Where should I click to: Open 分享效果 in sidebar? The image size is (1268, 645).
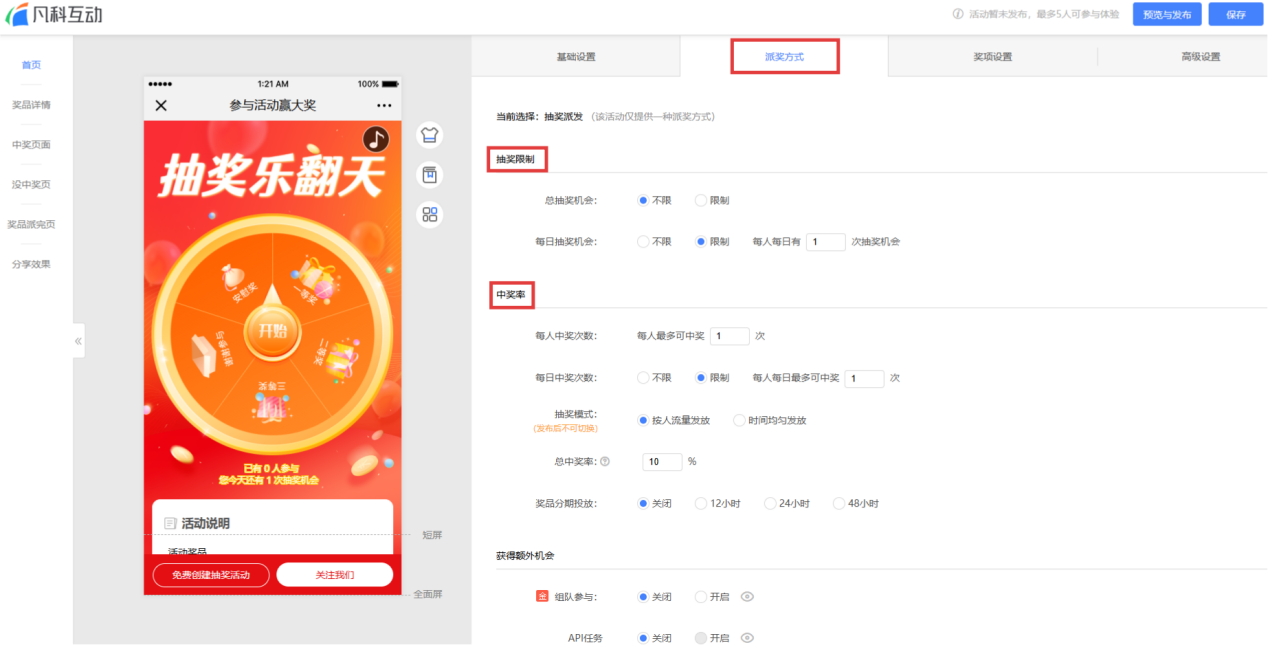[31, 265]
